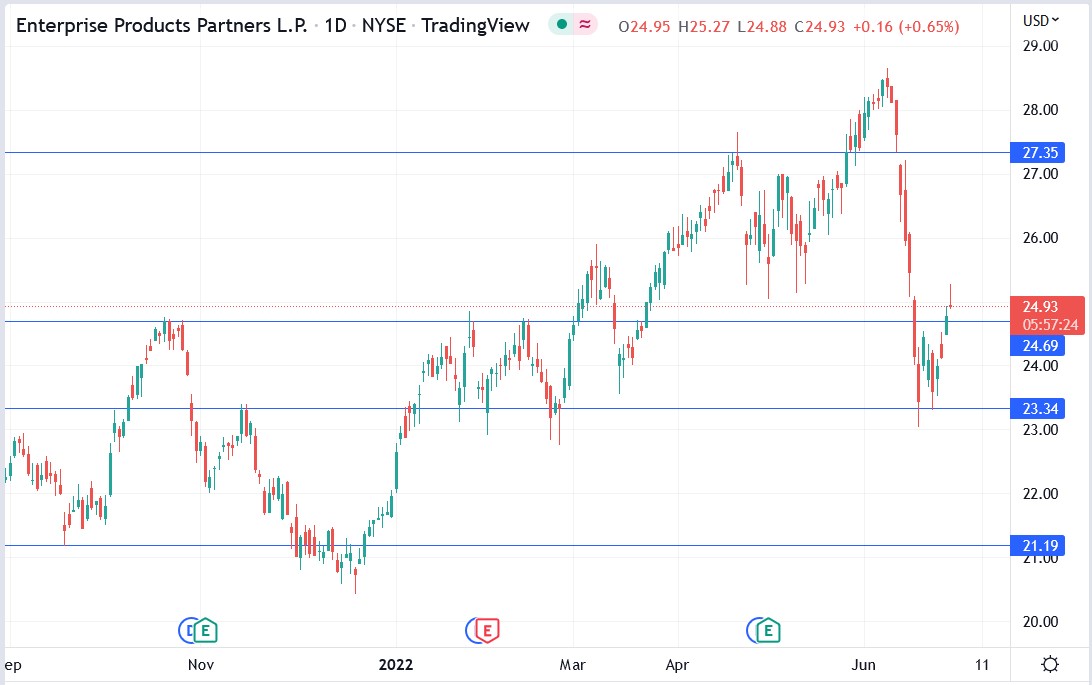This screenshot has width=1092, height=685.
Task: Click the Jun time axis label
Action: point(864,665)
